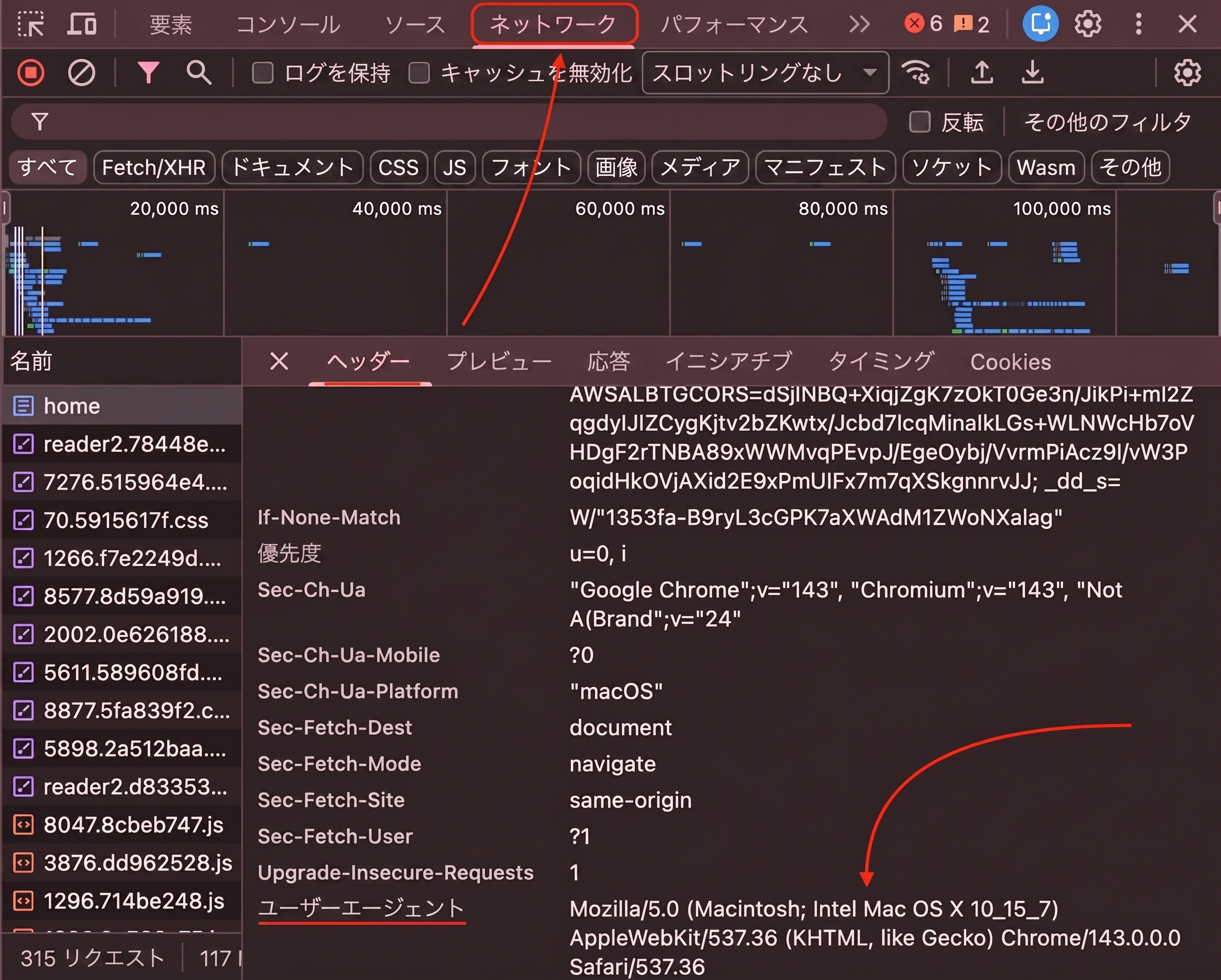Image resolution: width=1221 pixels, height=980 pixels.
Task: Import HAR file with upload icon
Action: click(x=982, y=73)
